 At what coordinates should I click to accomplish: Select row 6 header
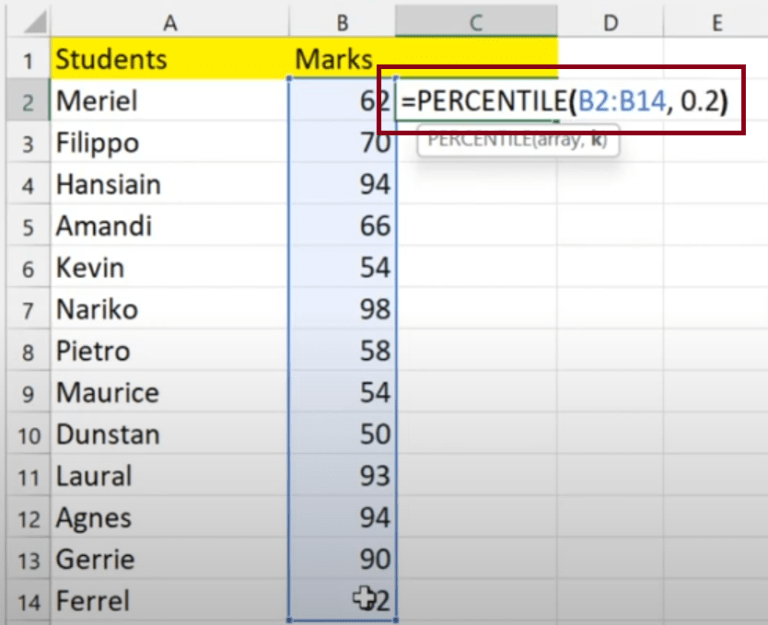coord(28,267)
